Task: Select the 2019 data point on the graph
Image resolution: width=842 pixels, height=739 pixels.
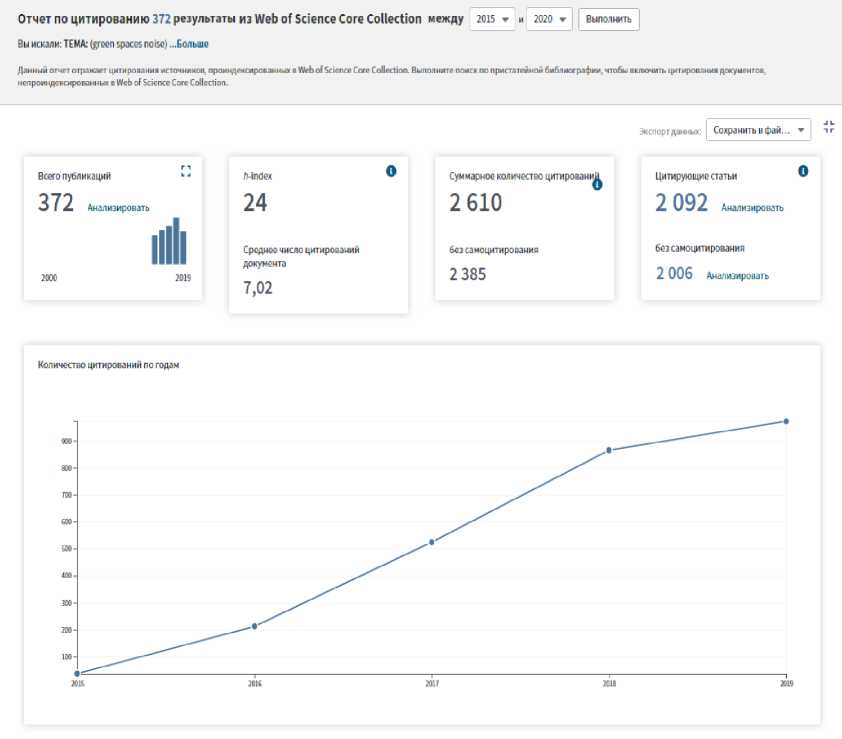Action: click(x=786, y=421)
